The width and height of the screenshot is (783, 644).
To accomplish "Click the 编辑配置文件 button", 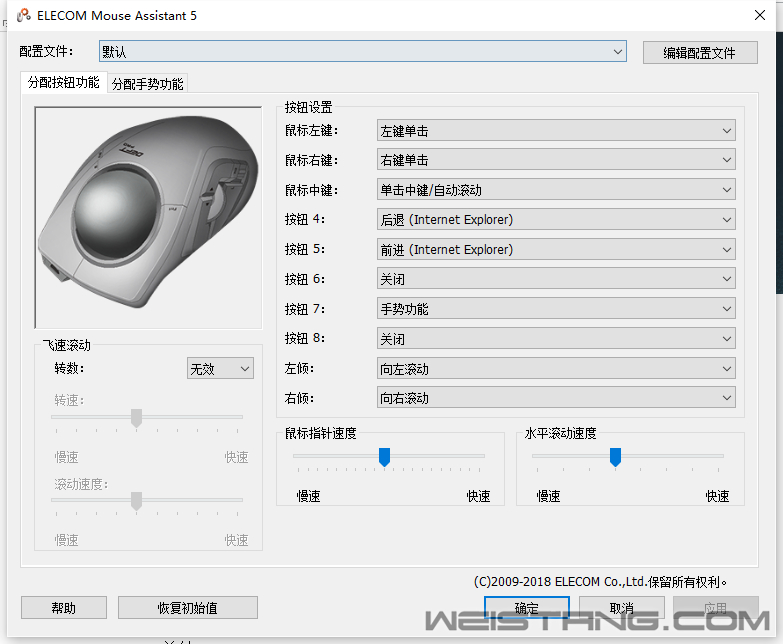I will [x=700, y=52].
